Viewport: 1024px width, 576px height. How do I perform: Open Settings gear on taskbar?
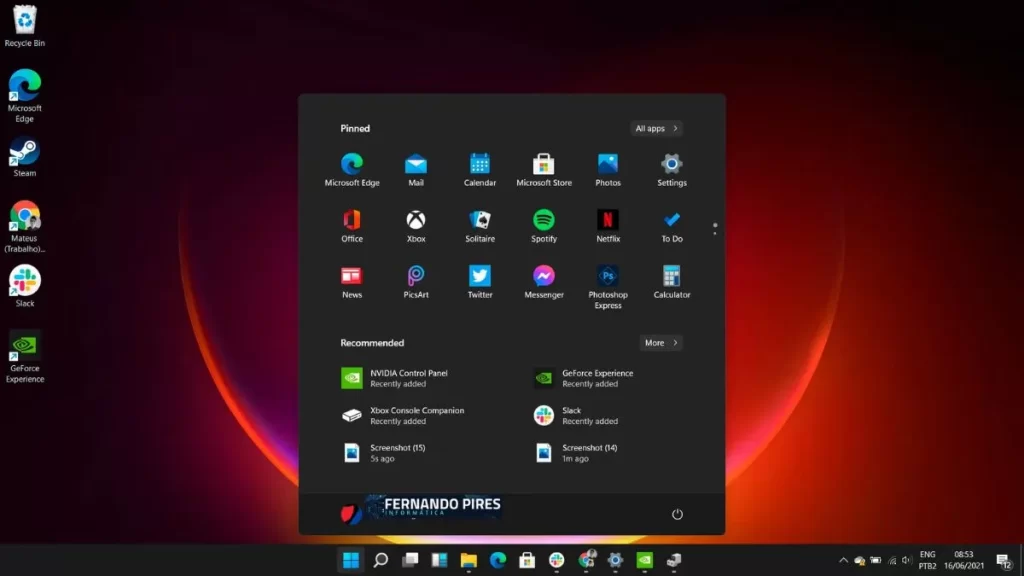615,560
